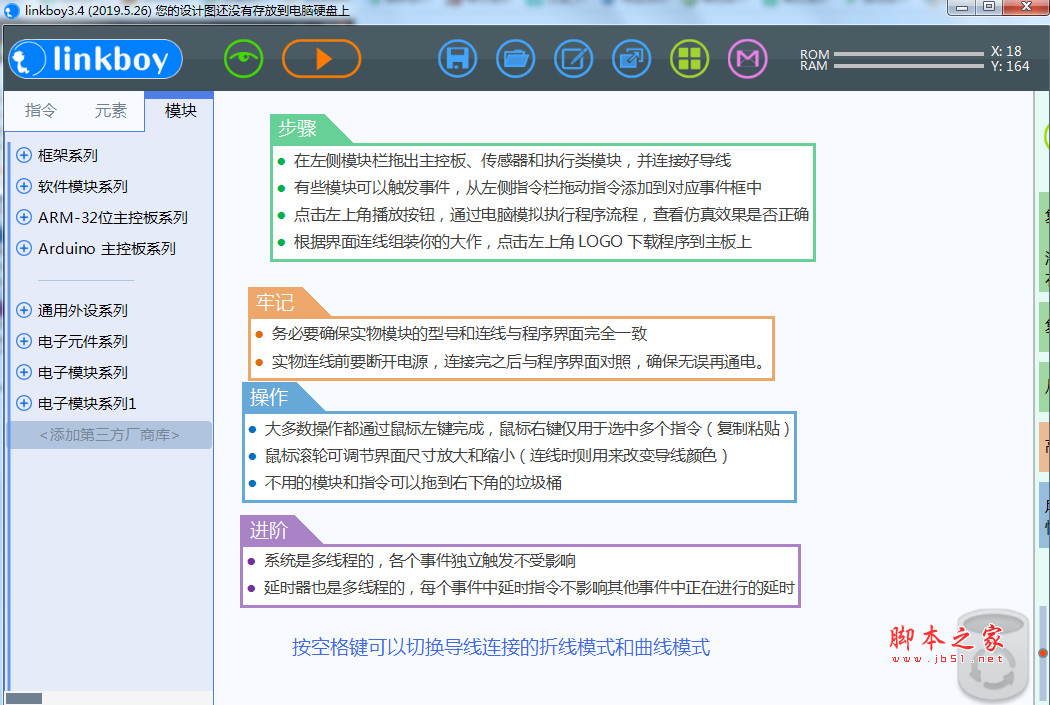The width and height of the screenshot is (1050, 705).
Task: Open file using the folder icon
Action: (x=515, y=59)
